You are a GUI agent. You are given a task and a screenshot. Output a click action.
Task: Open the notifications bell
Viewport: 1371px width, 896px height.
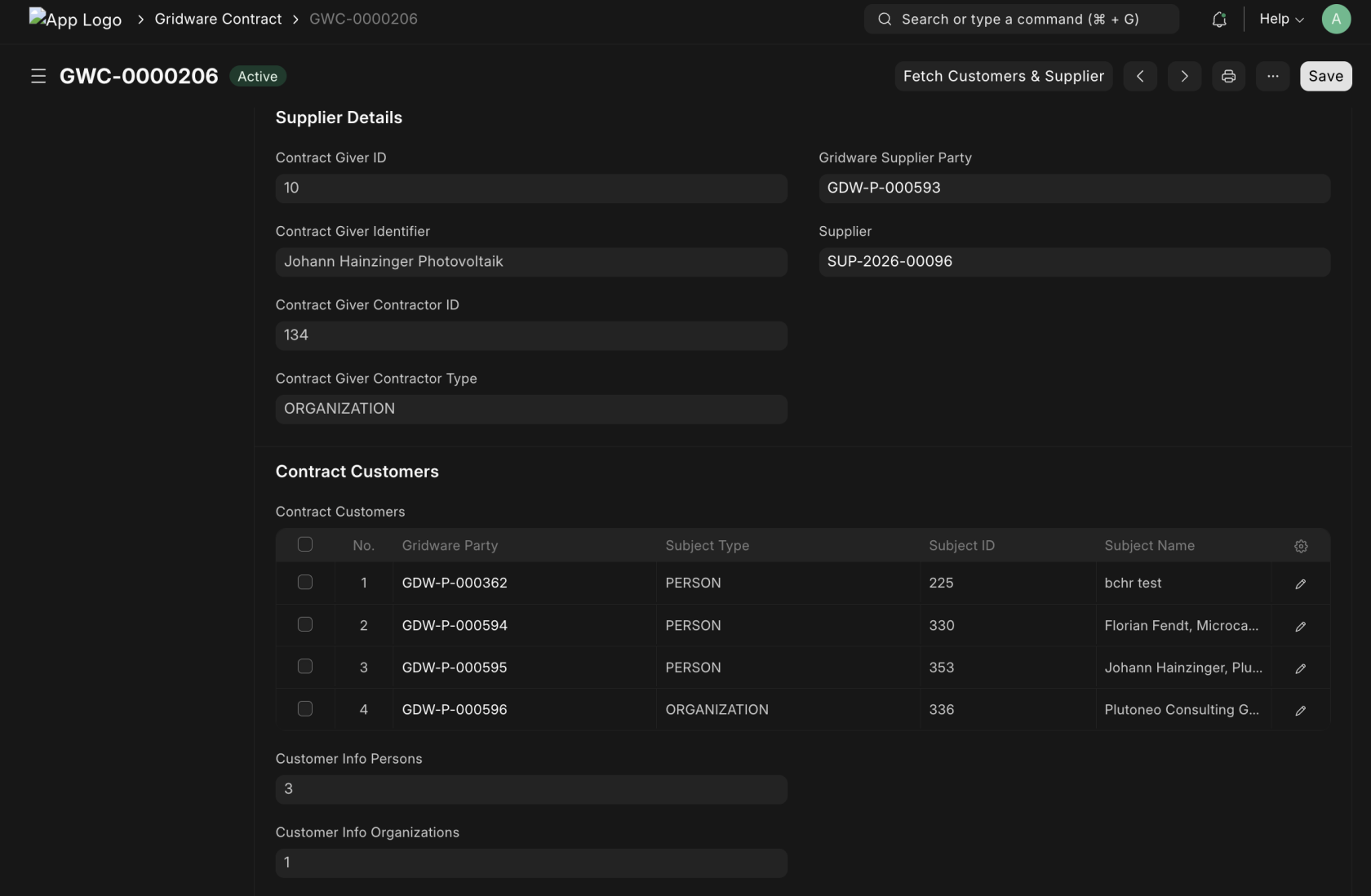point(1219,19)
